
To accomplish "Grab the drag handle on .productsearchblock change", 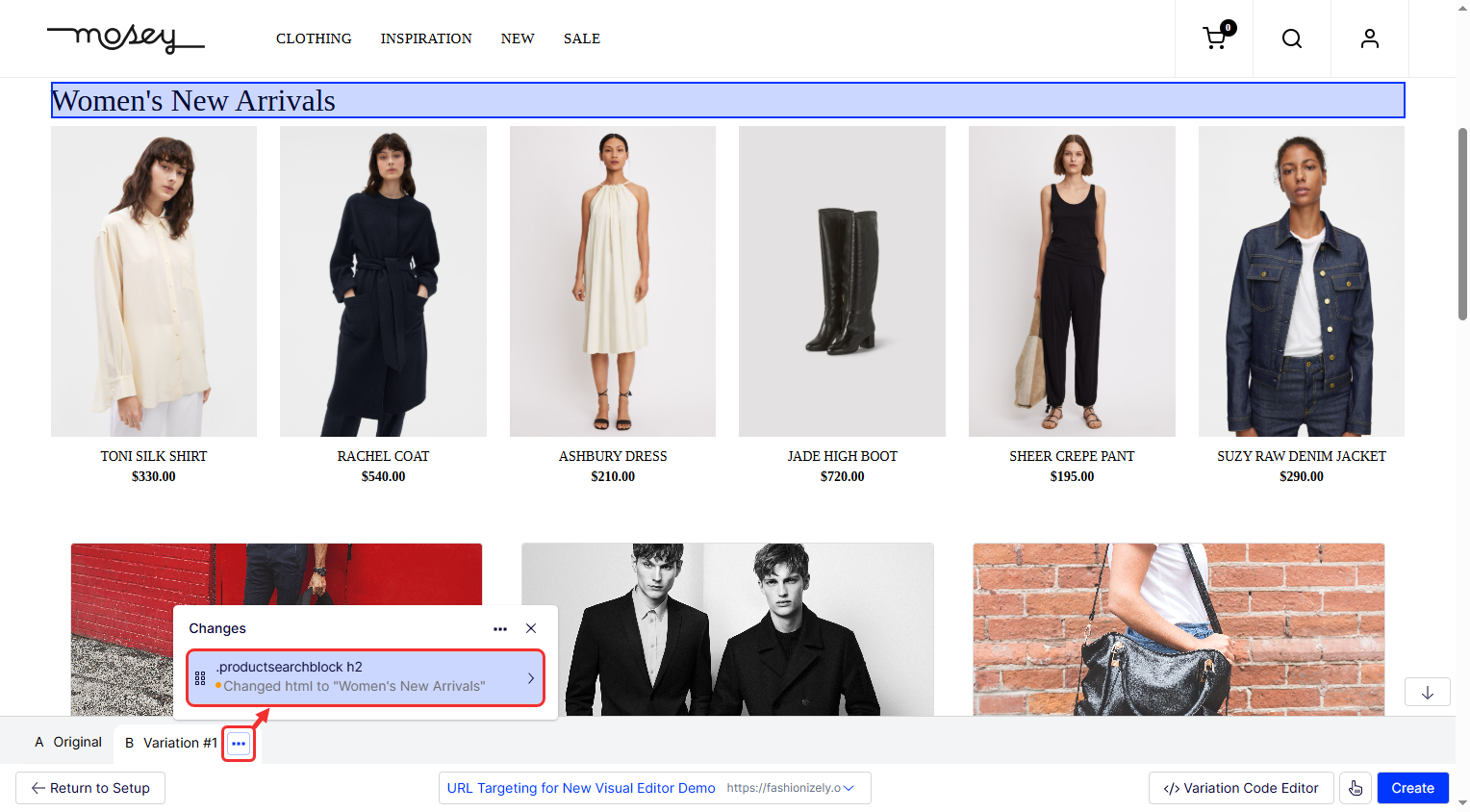I will point(200,677).
